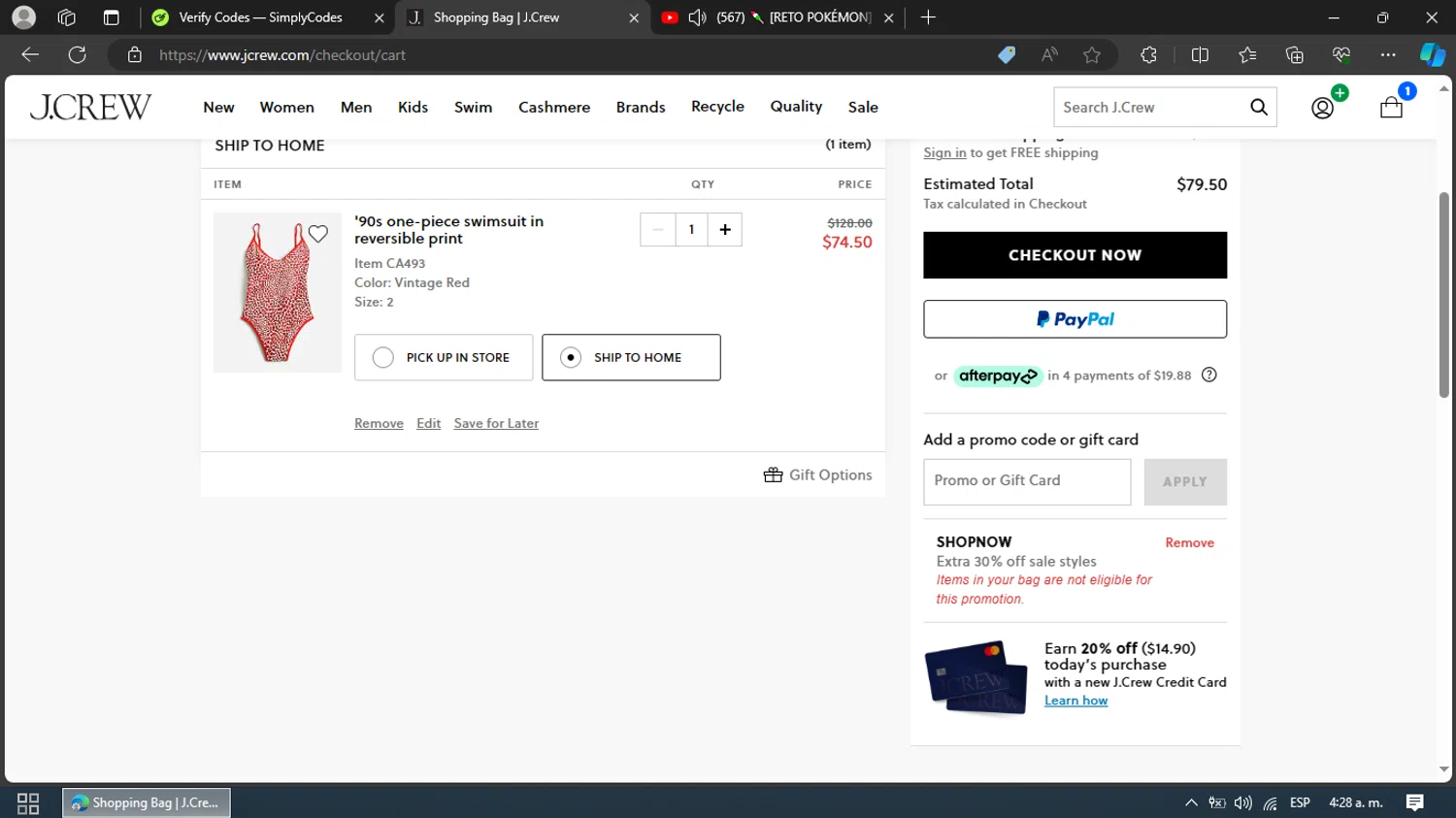Image resolution: width=1456 pixels, height=818 pixels.
Task: Open the Swim menu
Action: [473, 107]
